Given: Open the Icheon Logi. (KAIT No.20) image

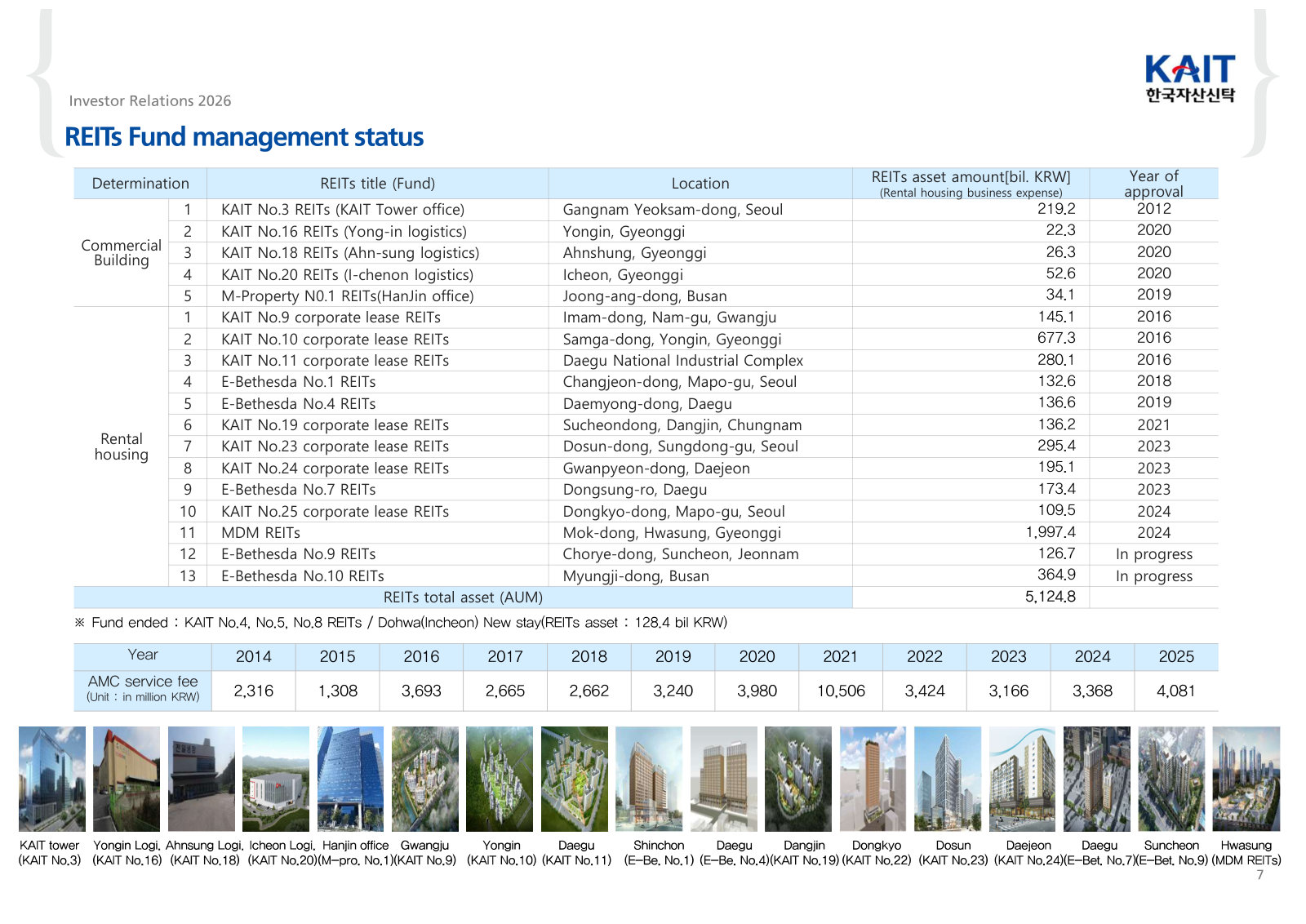Looking at the screenshot, I should (x=276, y=779).
